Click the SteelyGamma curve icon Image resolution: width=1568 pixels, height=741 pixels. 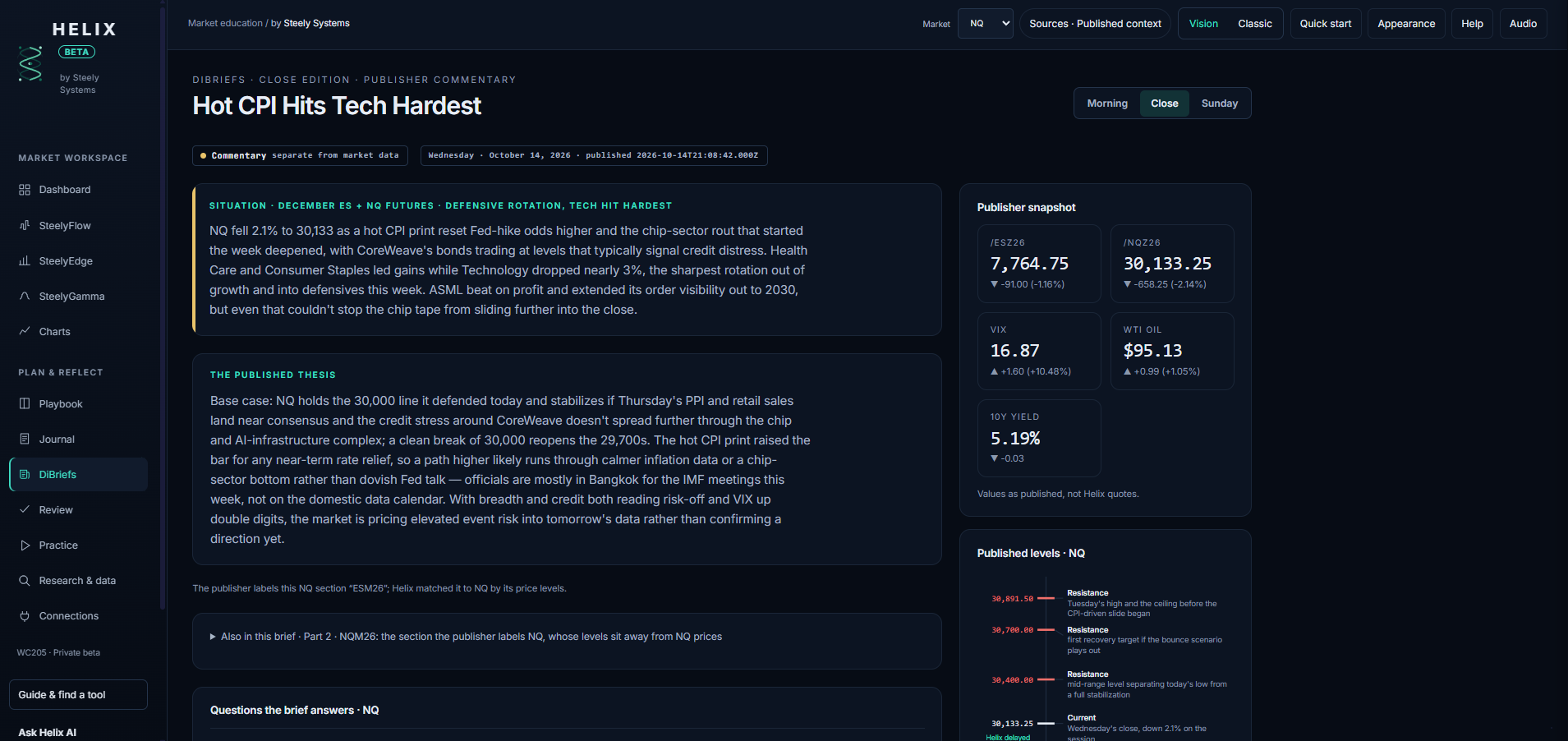(25, 296)
